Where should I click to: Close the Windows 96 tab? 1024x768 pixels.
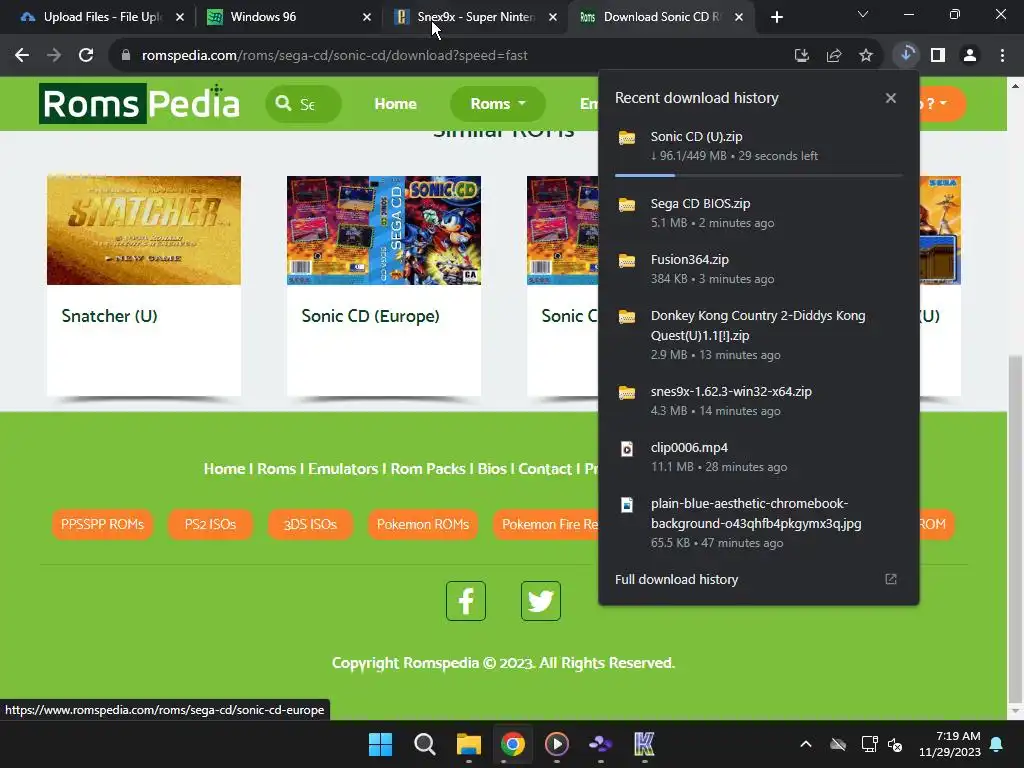click(366, 17)
